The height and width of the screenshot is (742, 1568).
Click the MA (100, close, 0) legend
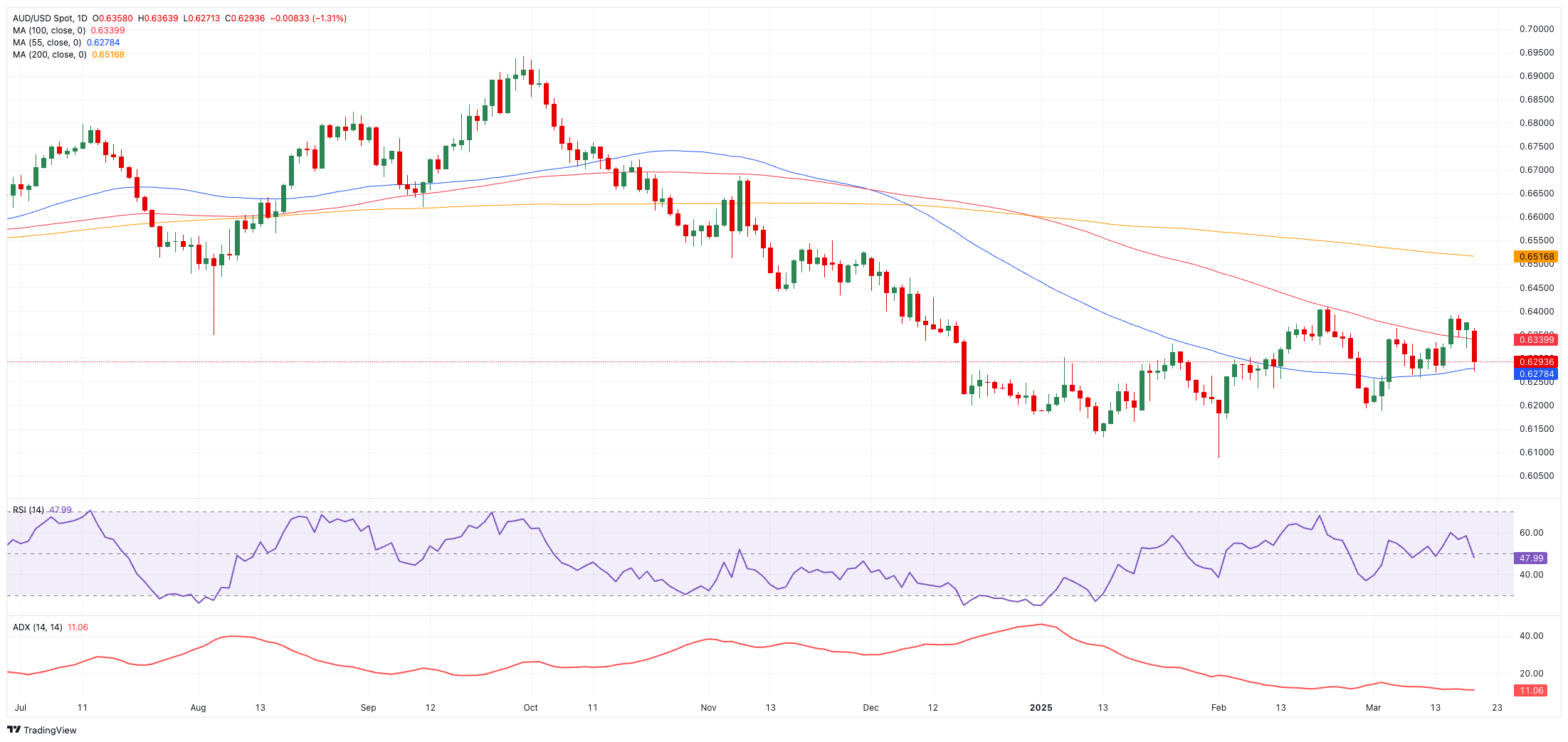pos(49,31)
